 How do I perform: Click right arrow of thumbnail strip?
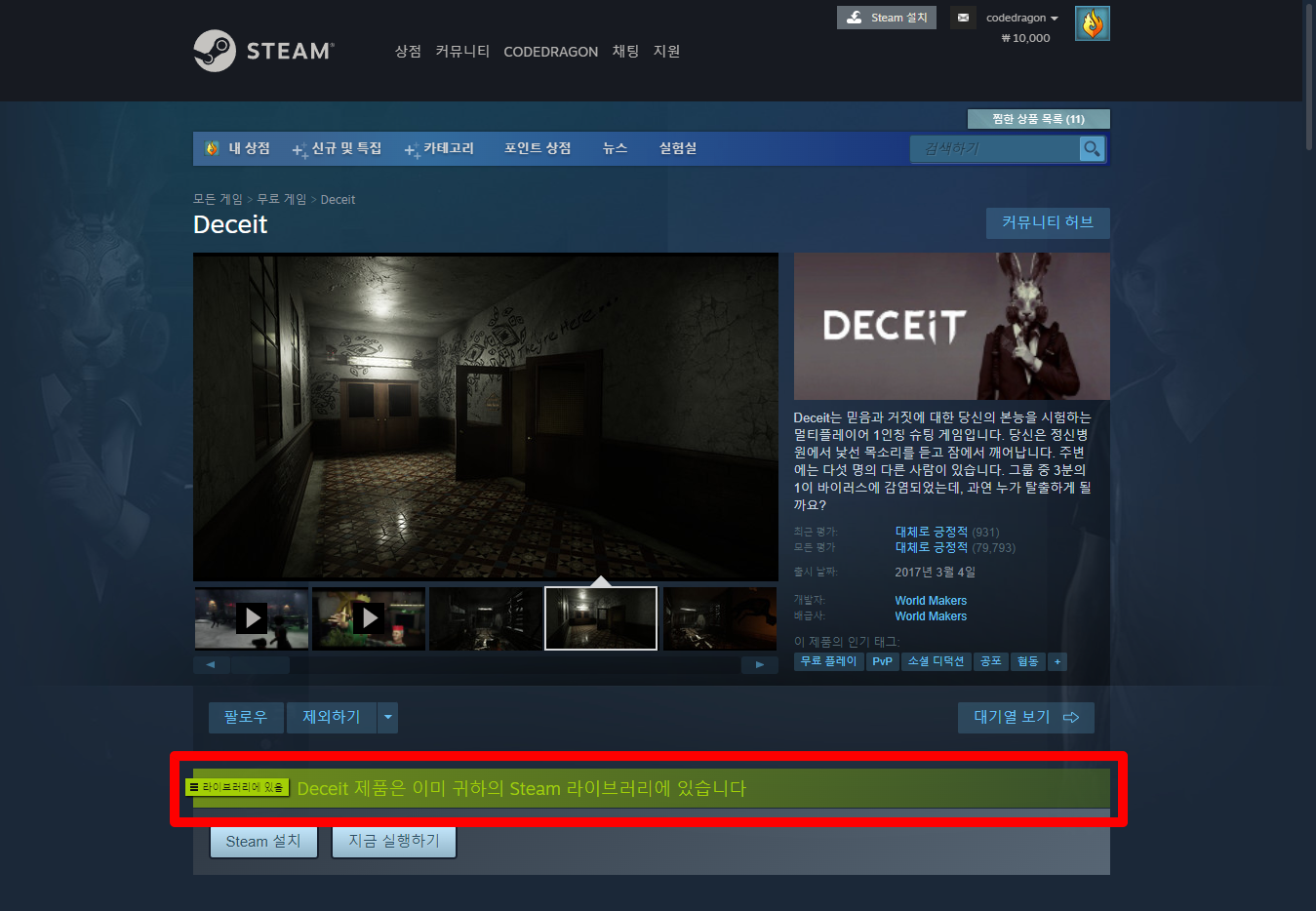[760, 665]
